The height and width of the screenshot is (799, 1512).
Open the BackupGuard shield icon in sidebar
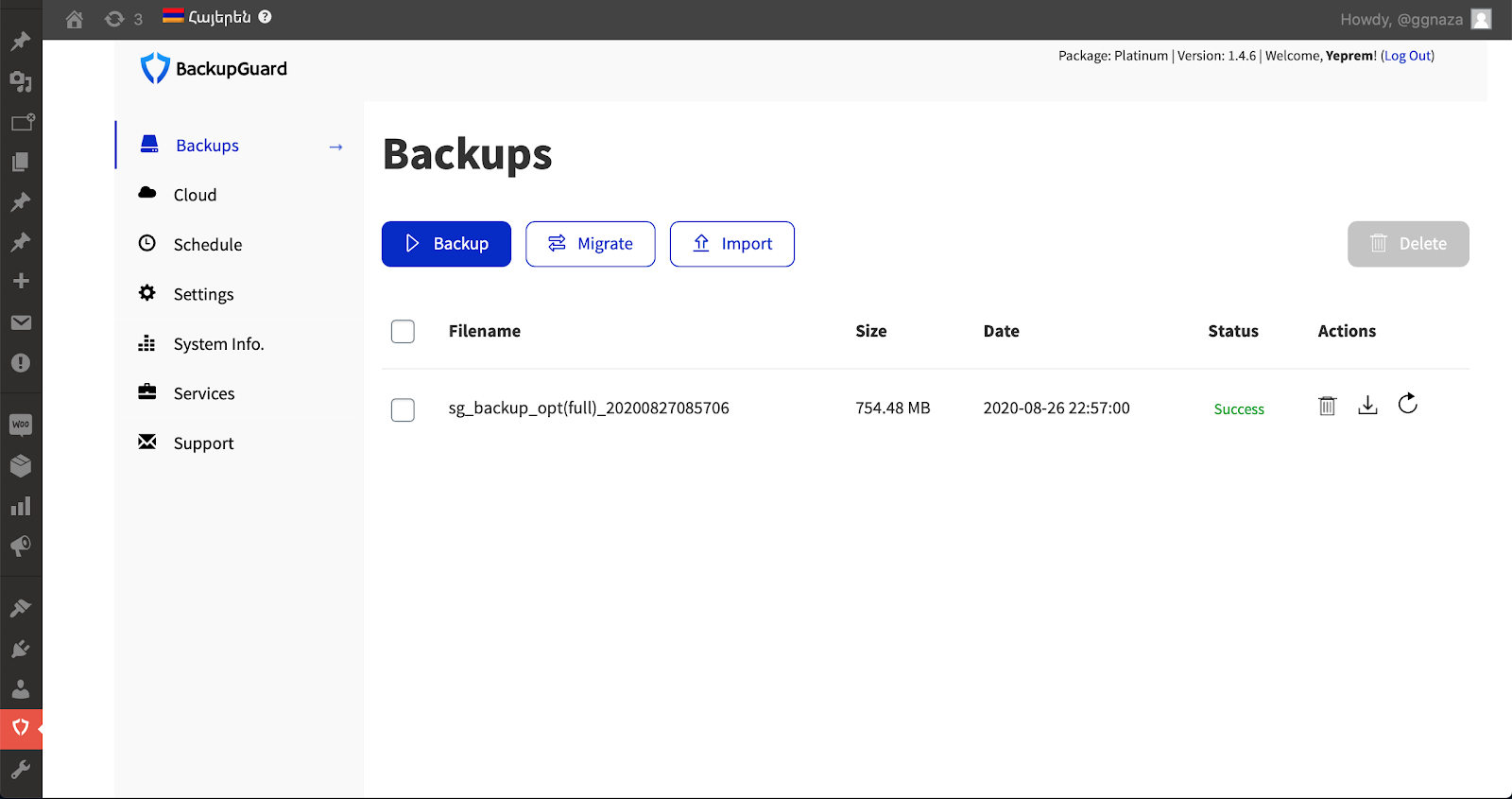tap(21, 728)
